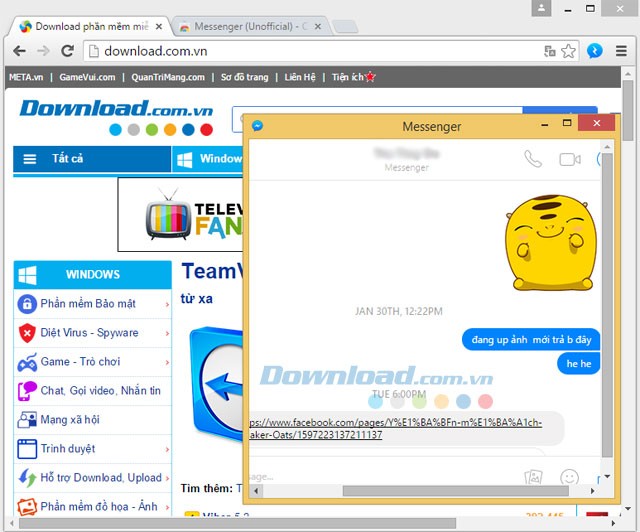This screenshot has width=640, height=532.
Task: Open the Tất cả category menu
Action: tap(92, 158)
